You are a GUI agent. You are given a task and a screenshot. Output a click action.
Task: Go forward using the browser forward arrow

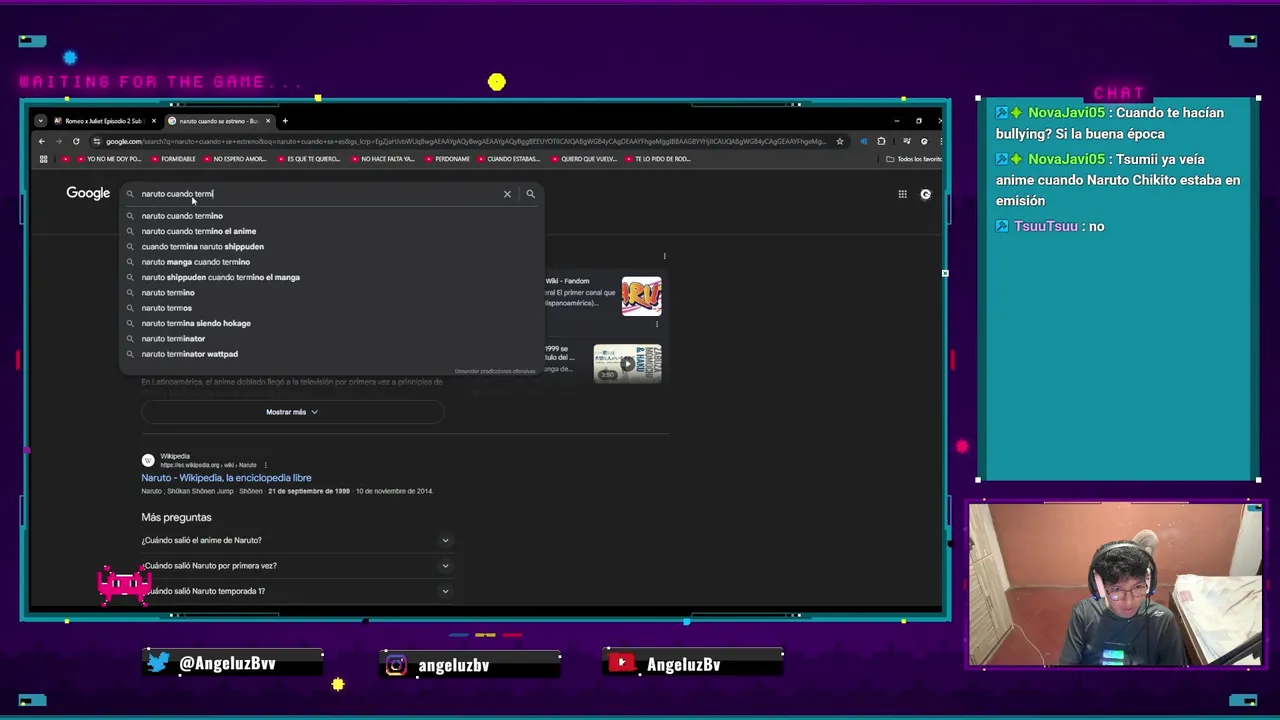click(x=59, y=141)
